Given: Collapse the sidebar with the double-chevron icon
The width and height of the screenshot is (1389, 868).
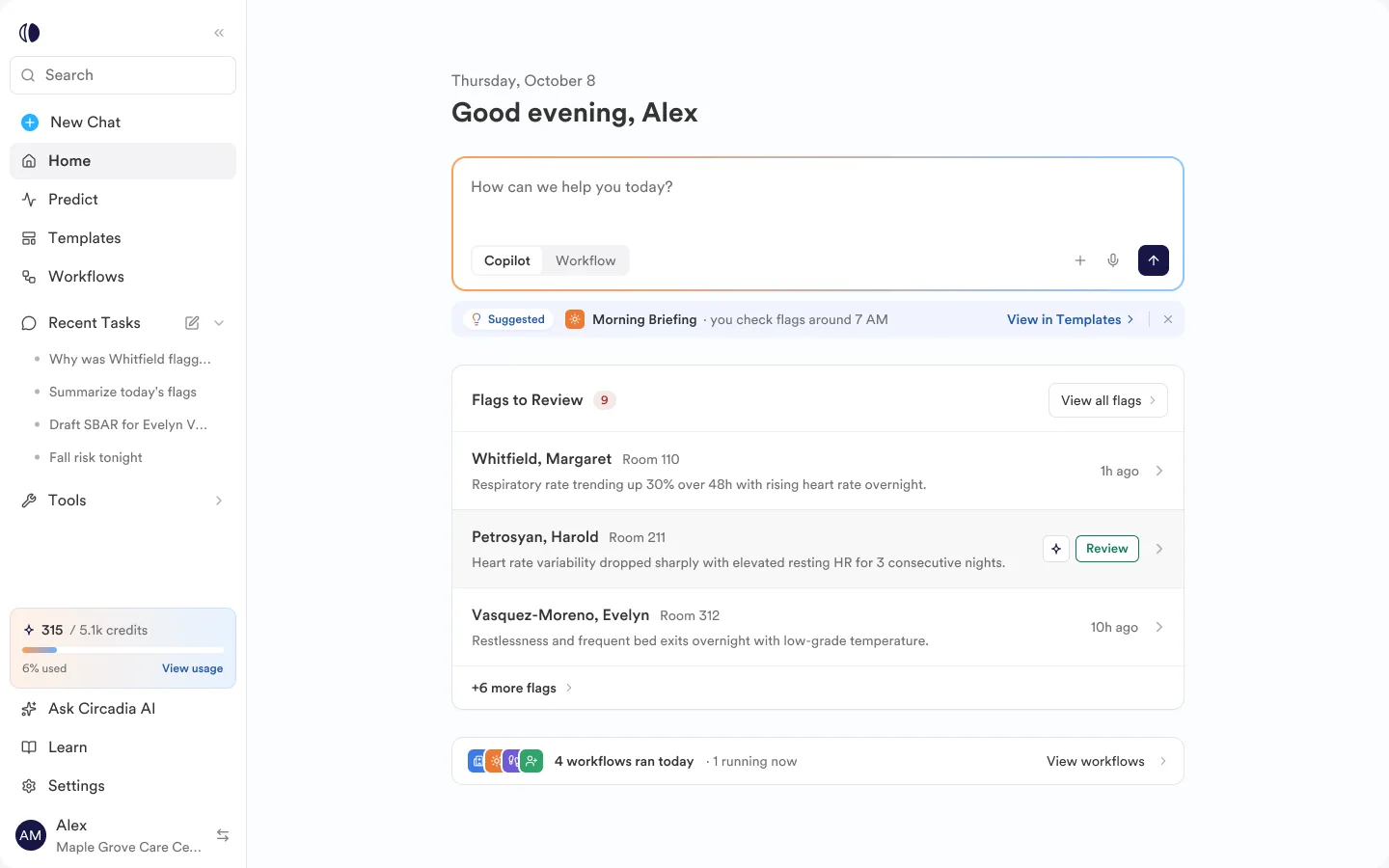Looking at the screenshot, I should (219, 33).
